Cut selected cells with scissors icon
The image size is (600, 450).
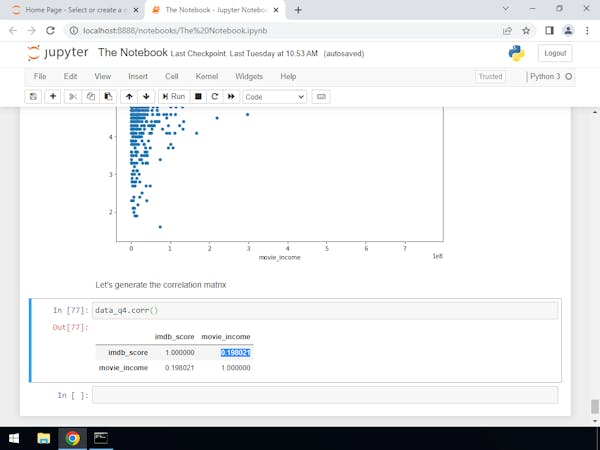(x=73, y=97)
